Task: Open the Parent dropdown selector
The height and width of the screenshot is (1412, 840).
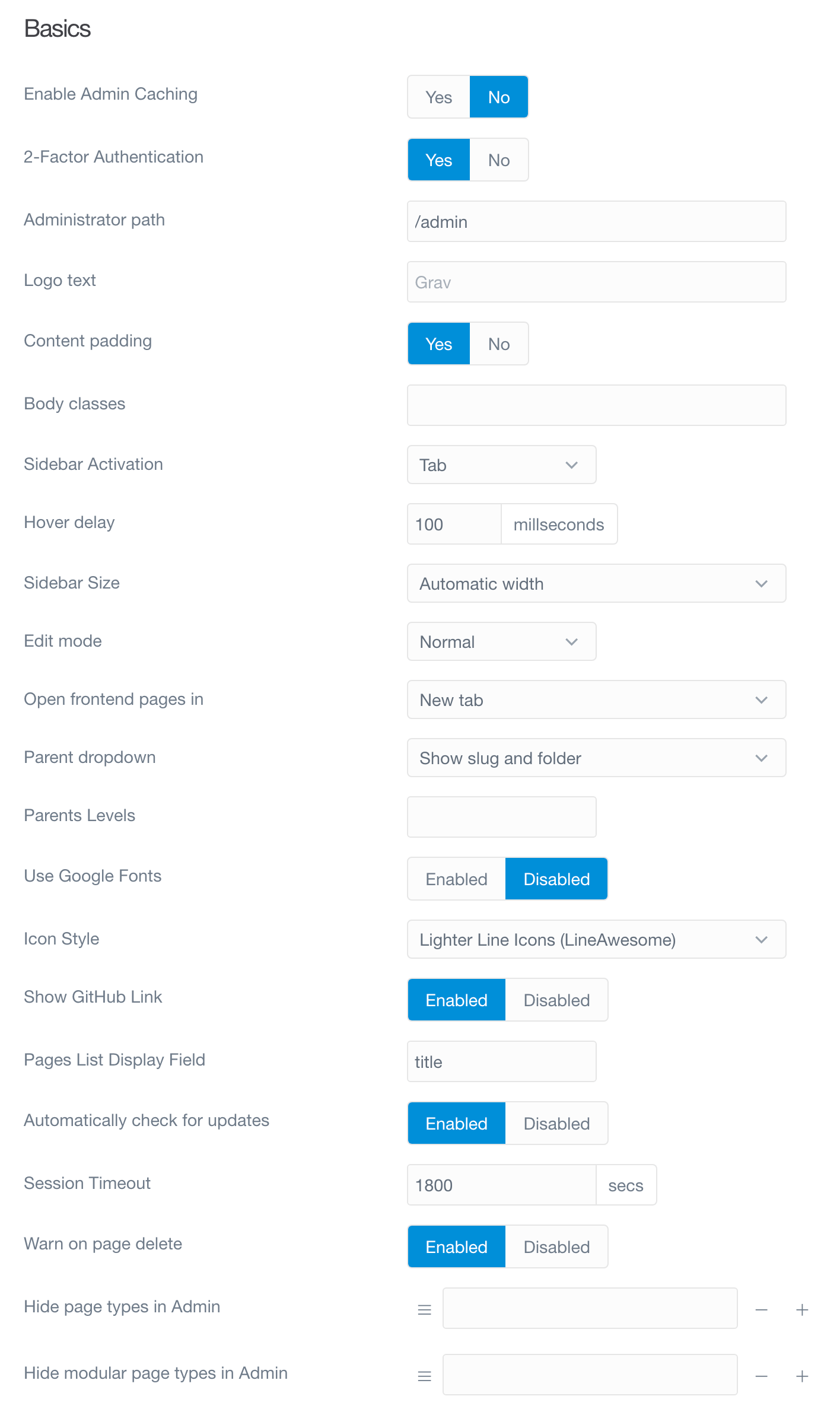Action: coord(596,758)
